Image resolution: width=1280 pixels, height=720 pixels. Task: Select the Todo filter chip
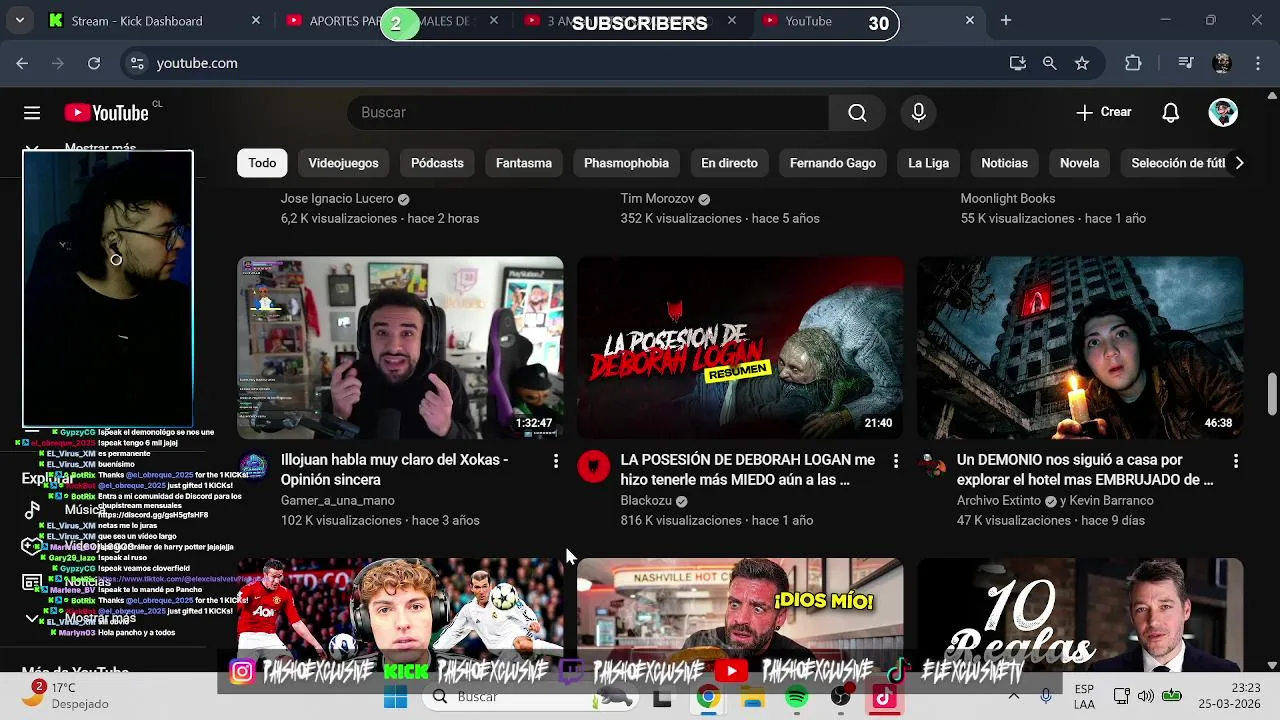point(262,163)
